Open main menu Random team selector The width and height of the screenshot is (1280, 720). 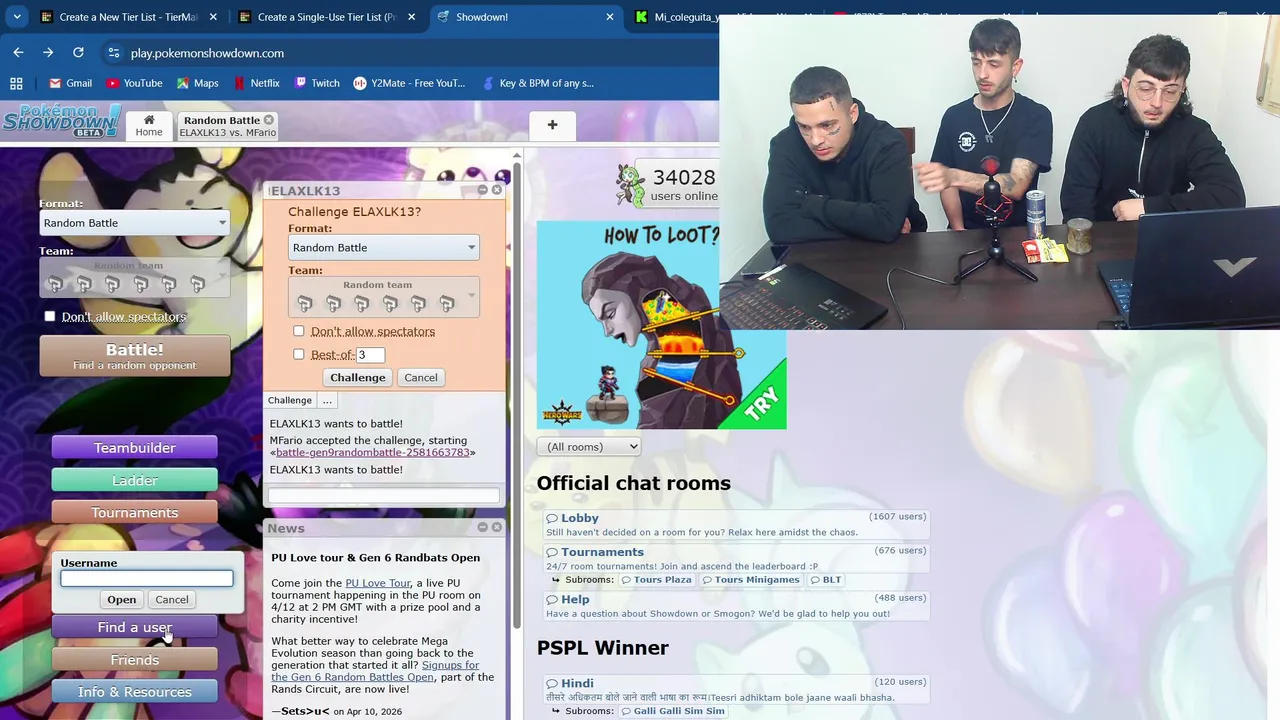135,278
